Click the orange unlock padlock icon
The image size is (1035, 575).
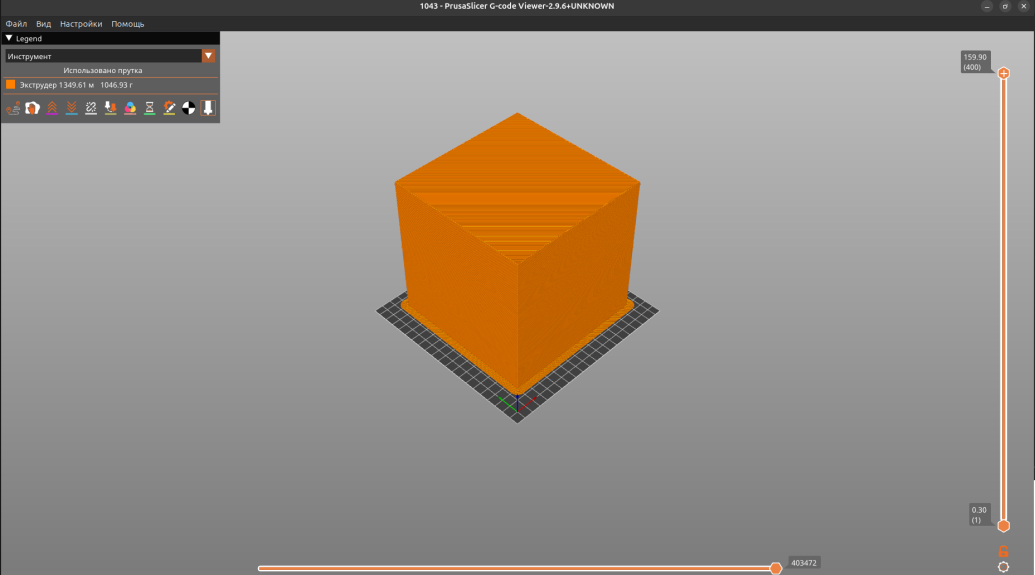[1003, 551]
